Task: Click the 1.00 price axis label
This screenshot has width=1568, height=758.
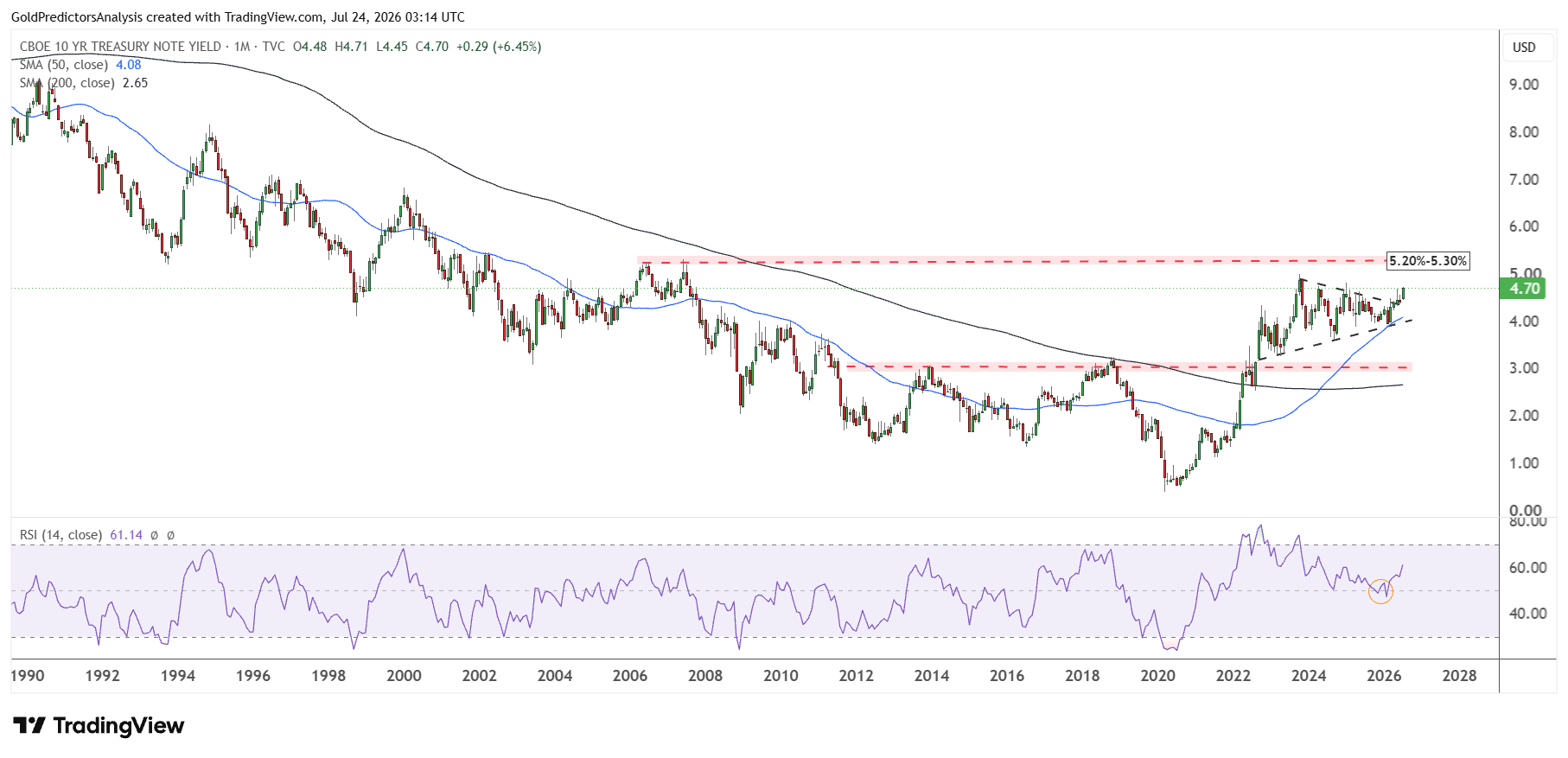Action: click(1524, 463)
